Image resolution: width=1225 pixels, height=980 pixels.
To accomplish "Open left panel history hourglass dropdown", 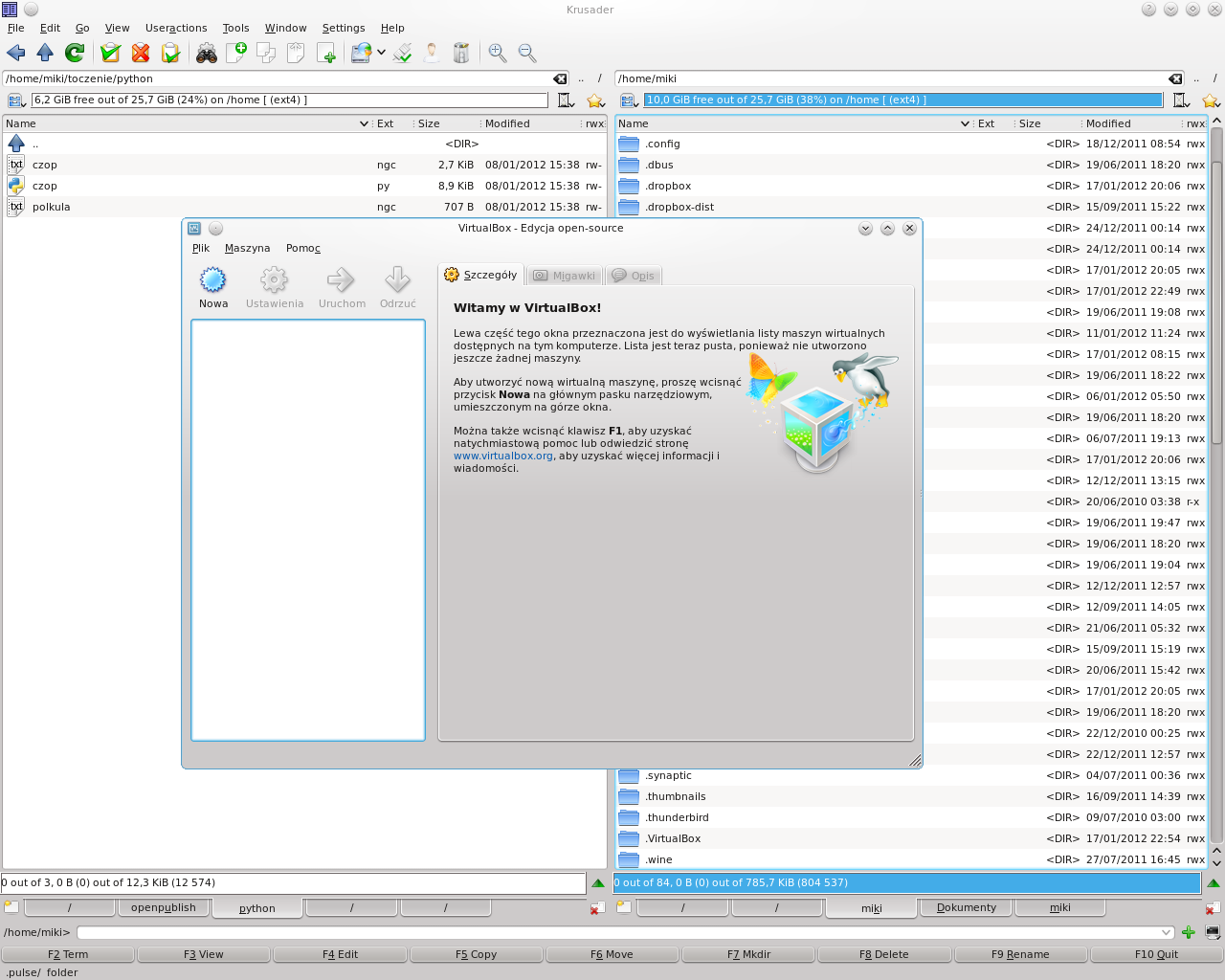I will (x=566, y=100).
